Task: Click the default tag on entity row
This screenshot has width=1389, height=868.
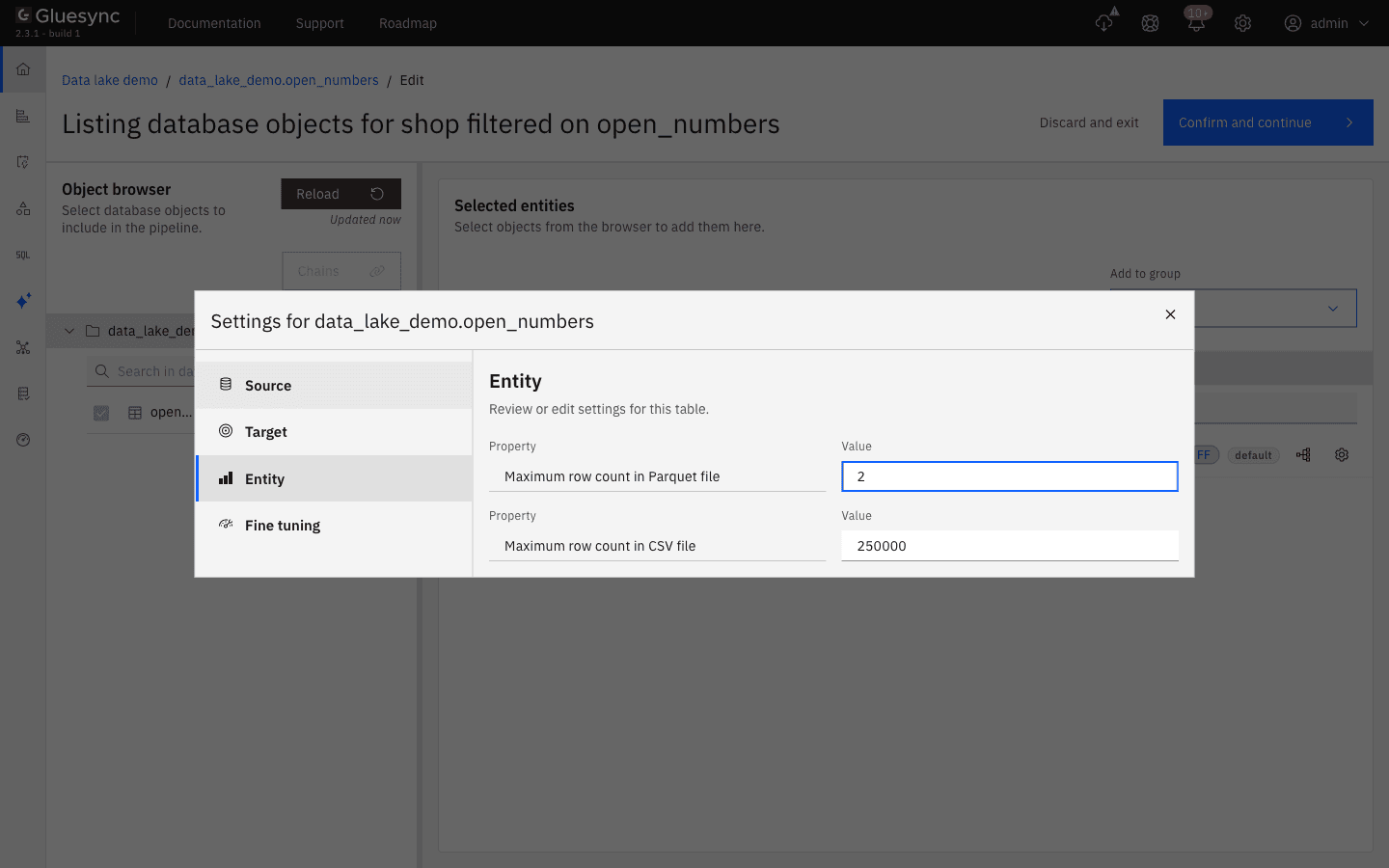Action: [x=1253, y=455]
